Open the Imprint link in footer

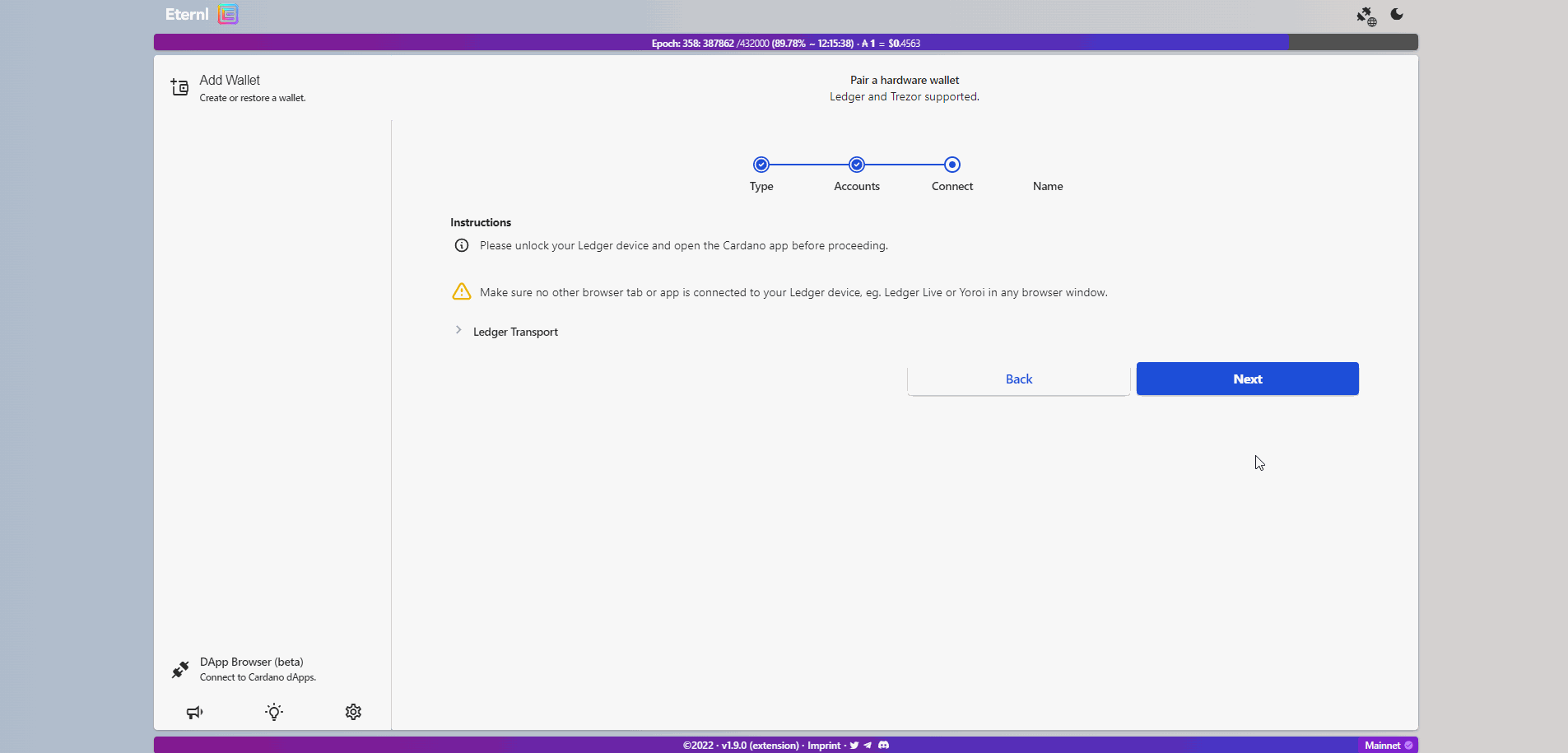(824, 746)
